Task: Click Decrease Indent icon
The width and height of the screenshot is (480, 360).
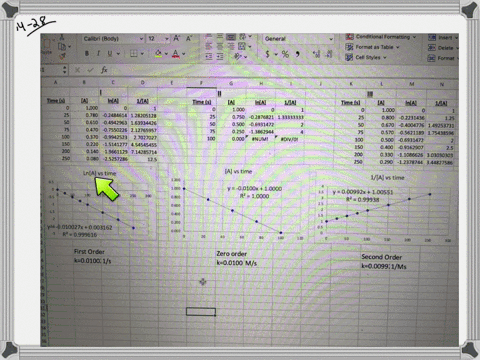Action: (x=209, y=57)
